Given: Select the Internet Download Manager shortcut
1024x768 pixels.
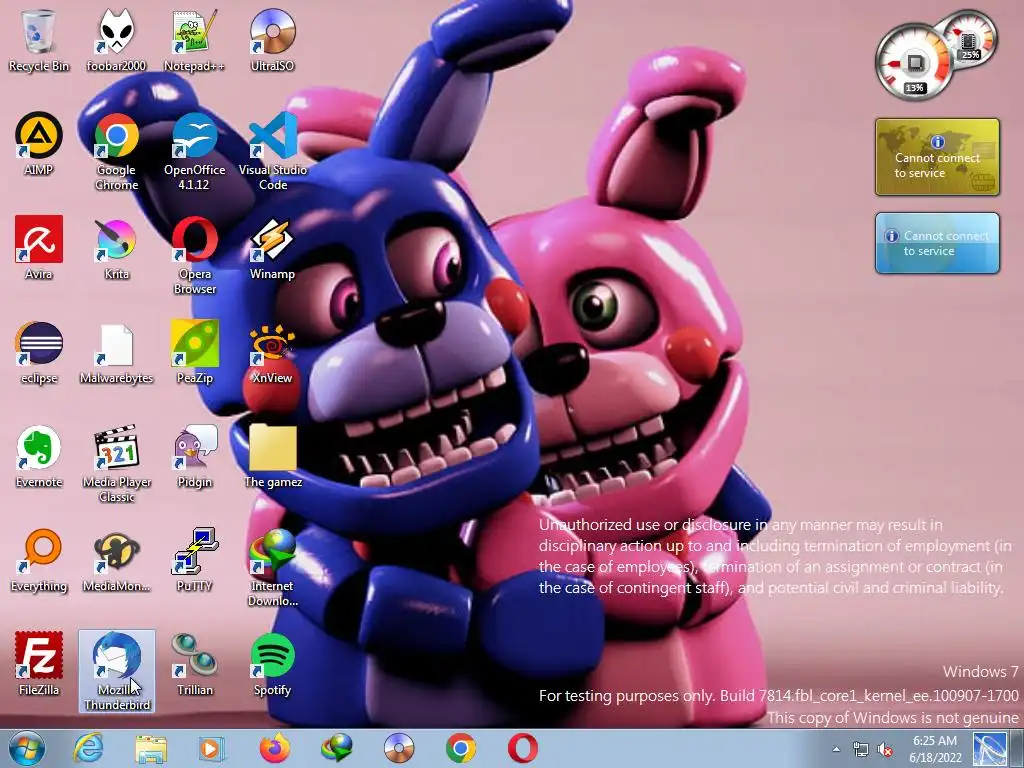Looking at the screenshot, I should pyautogui.click(x=272, y=567).
